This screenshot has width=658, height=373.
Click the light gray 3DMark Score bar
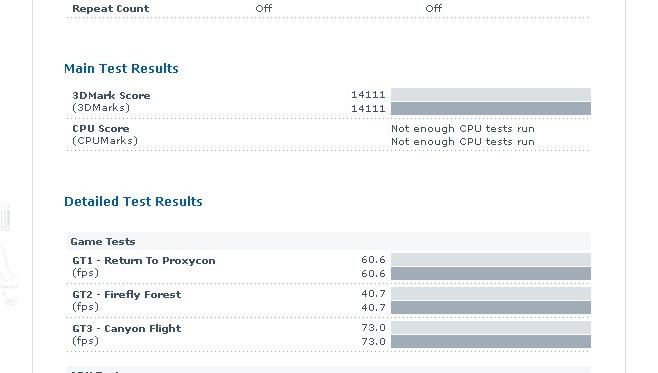click(491, 94)
